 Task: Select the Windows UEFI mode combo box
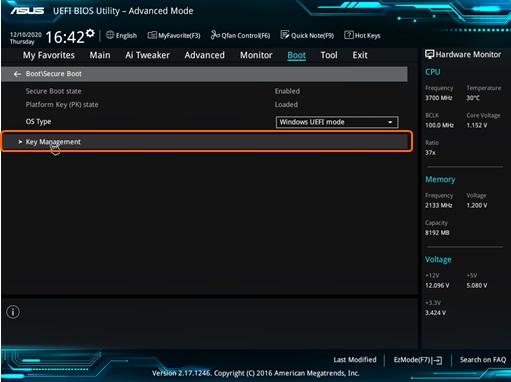[337, 122]
